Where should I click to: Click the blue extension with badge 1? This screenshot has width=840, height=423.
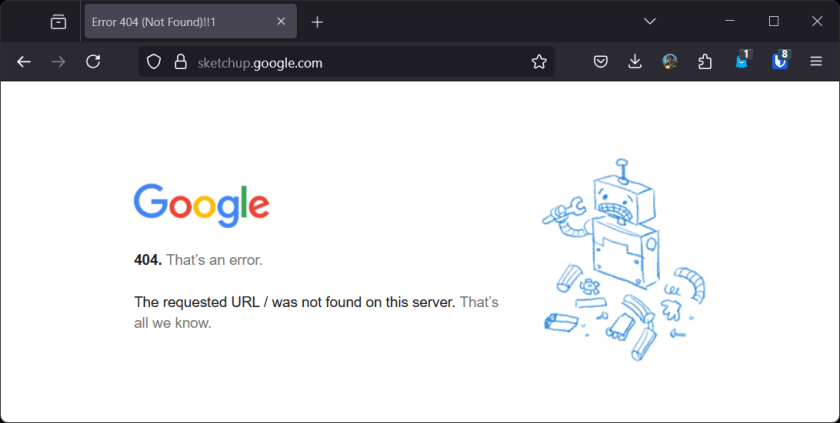742,61
